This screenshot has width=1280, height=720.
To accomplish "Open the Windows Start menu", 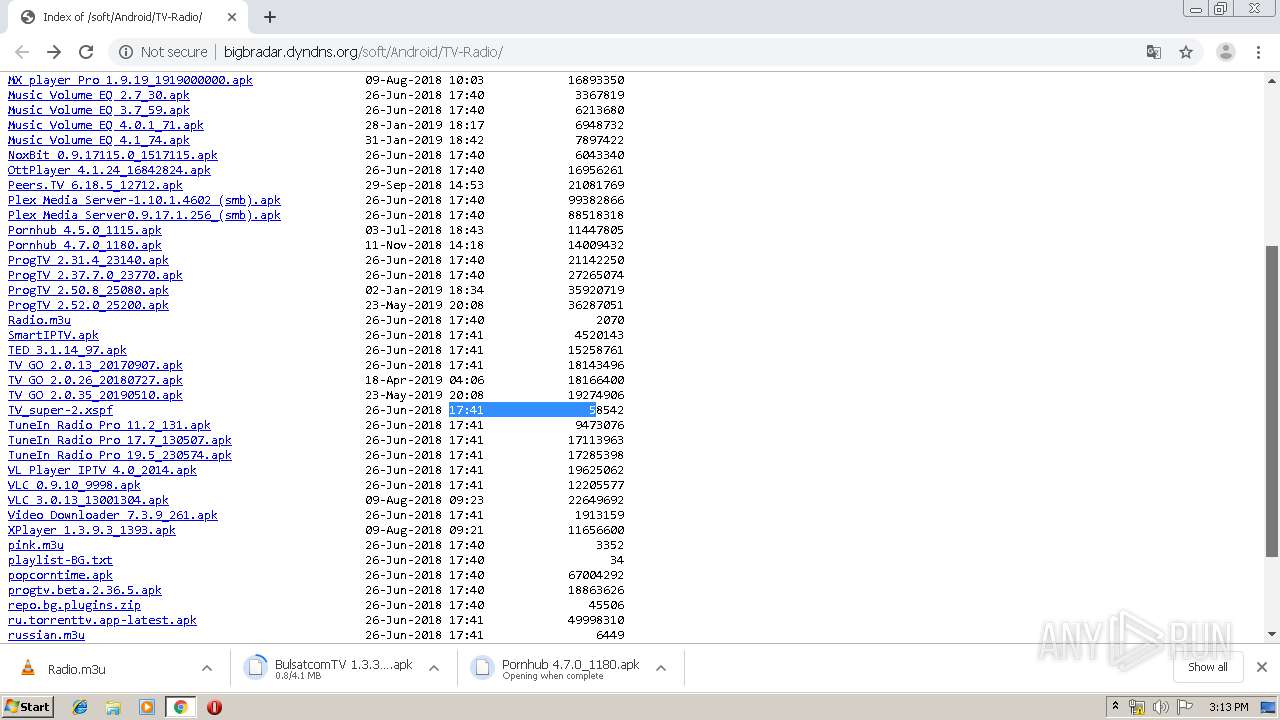I will (28, 707).
